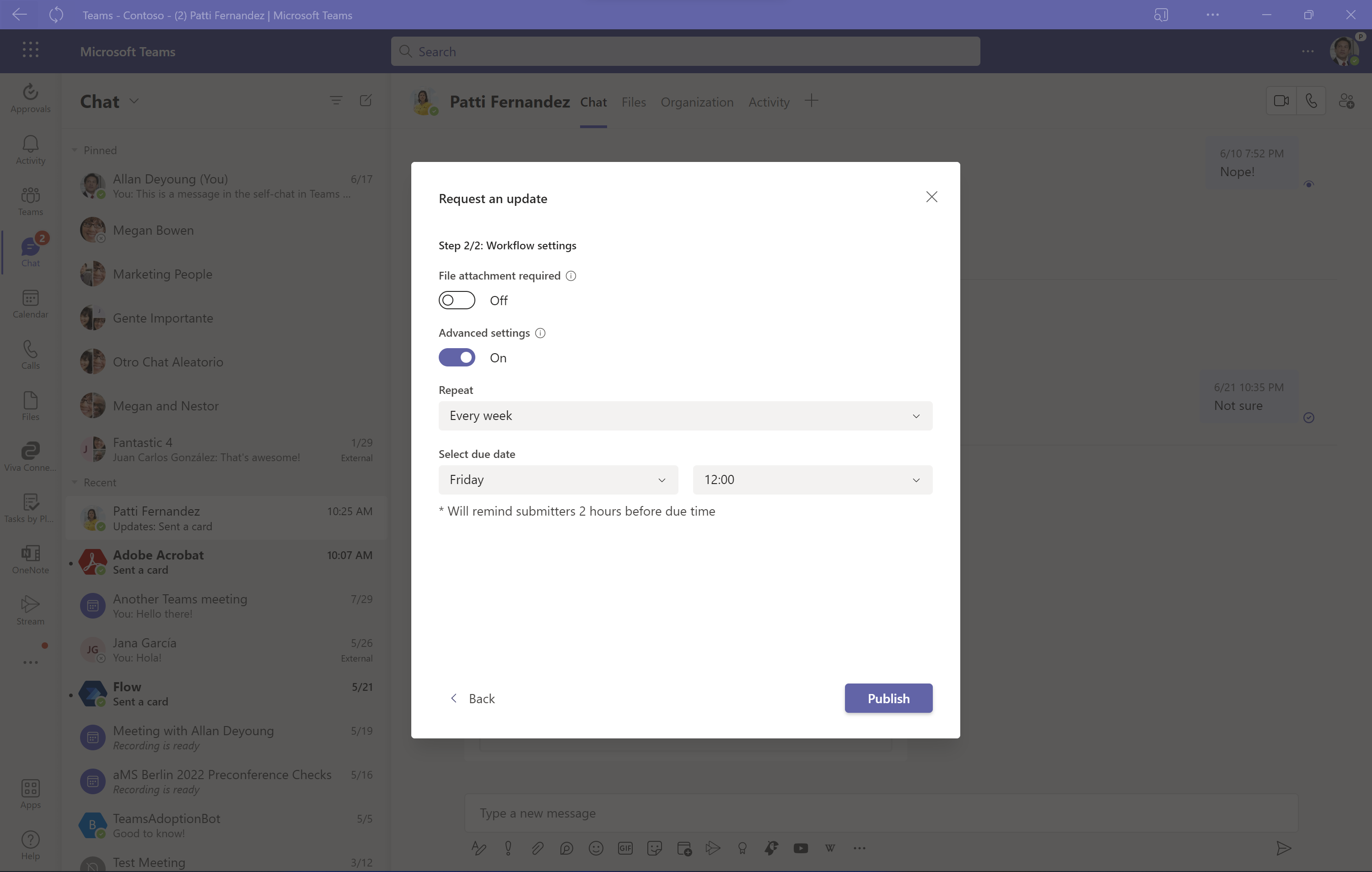Open the due time dropdown showing 12:00

point(812,480)
